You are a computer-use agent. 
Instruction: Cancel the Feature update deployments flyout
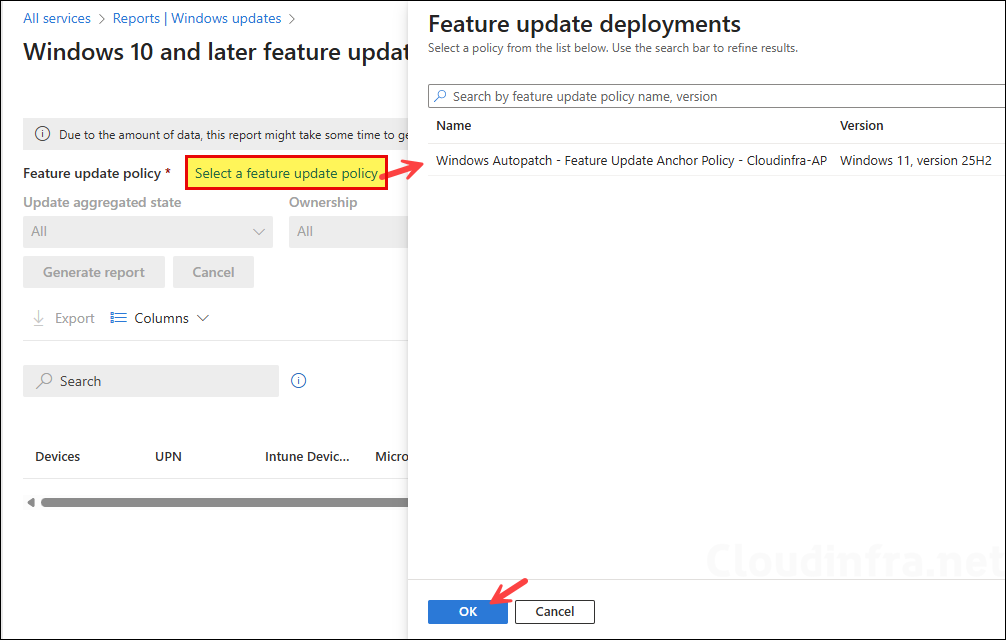[x=554, y=611]
